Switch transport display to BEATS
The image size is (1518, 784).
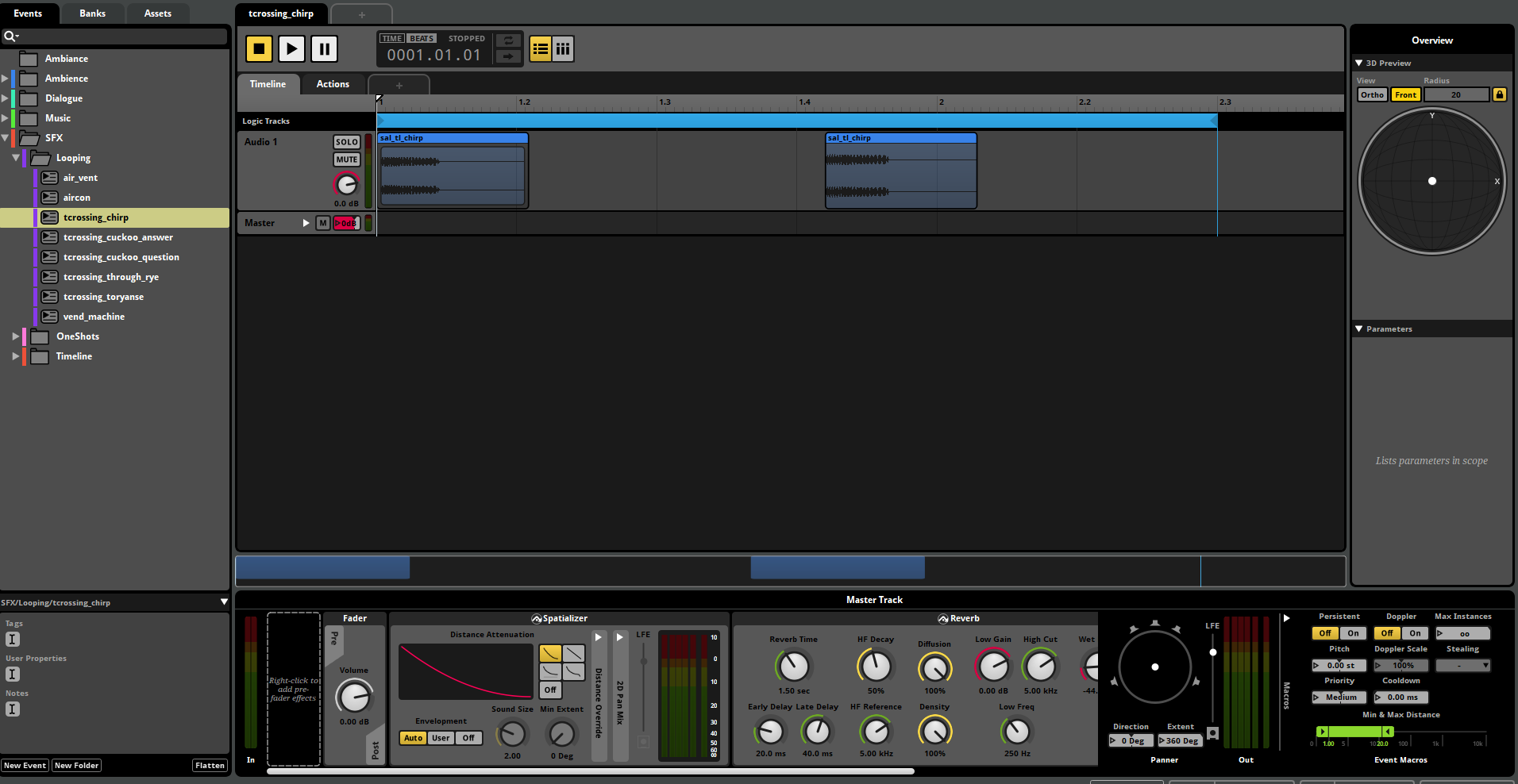click(422, 38)
